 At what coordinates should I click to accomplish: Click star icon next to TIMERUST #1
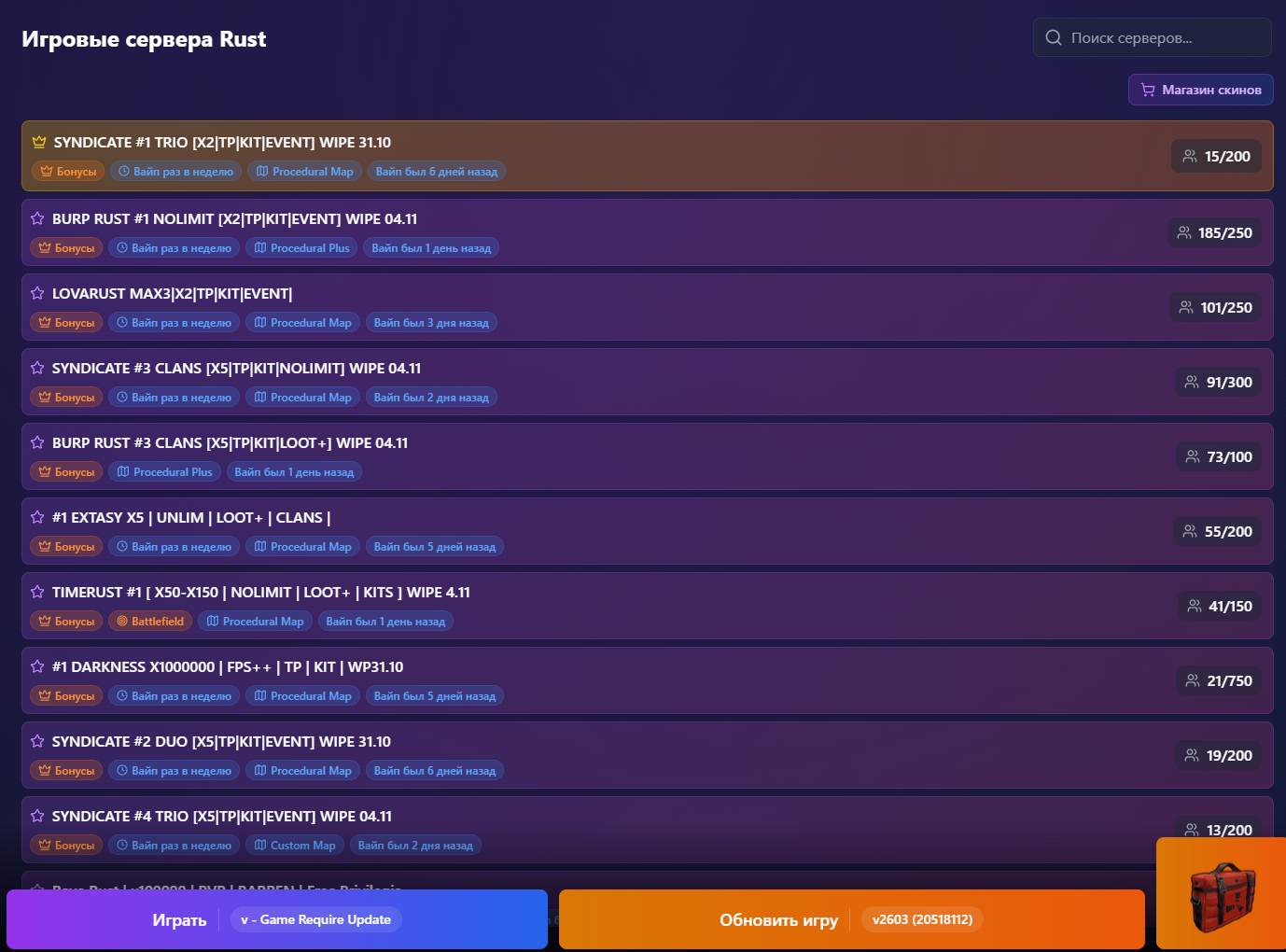pyautogui.click(x=37, y=592)
